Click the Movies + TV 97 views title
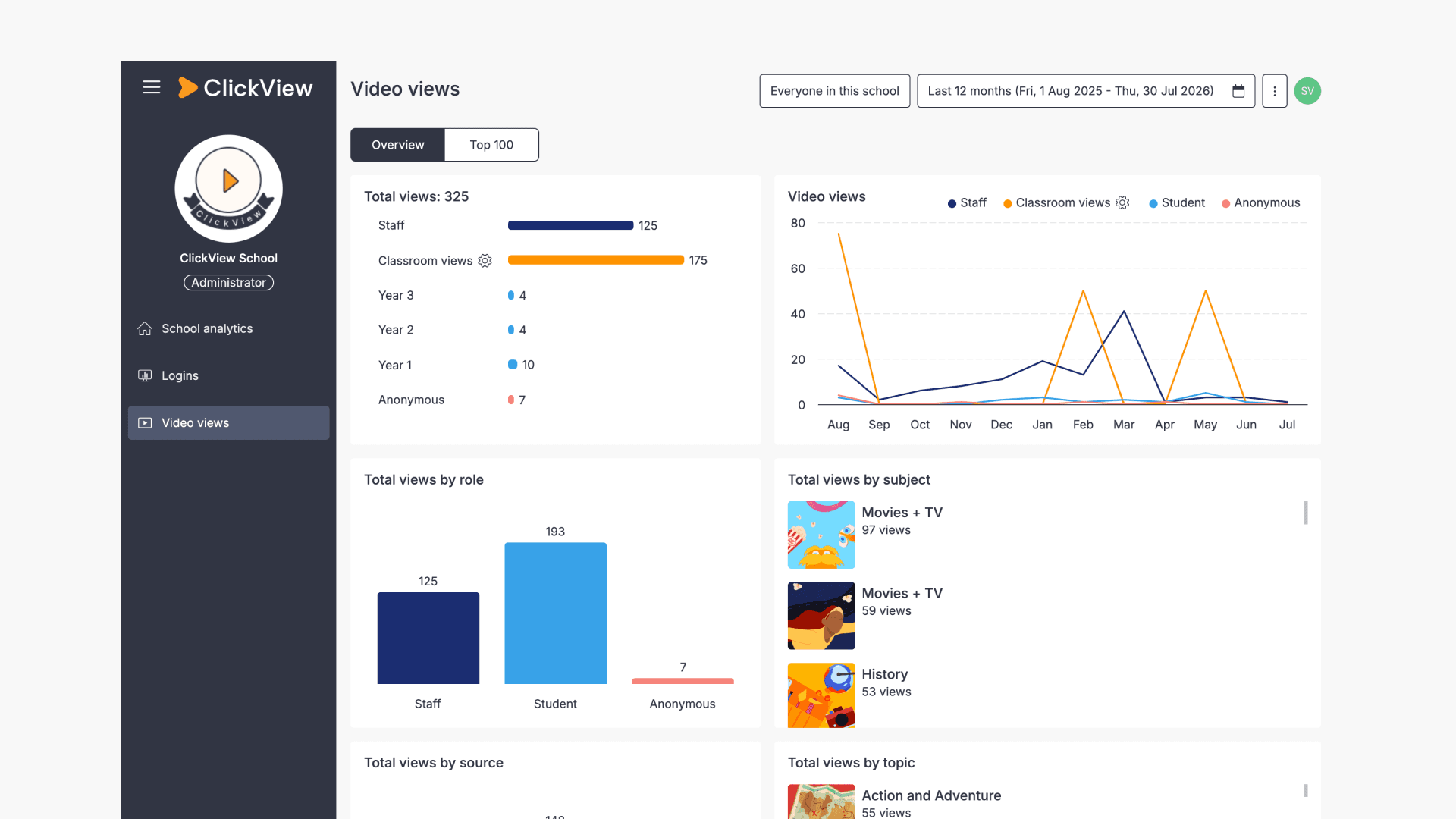This screenshot has height=819, width=1456. pos(902,513)
